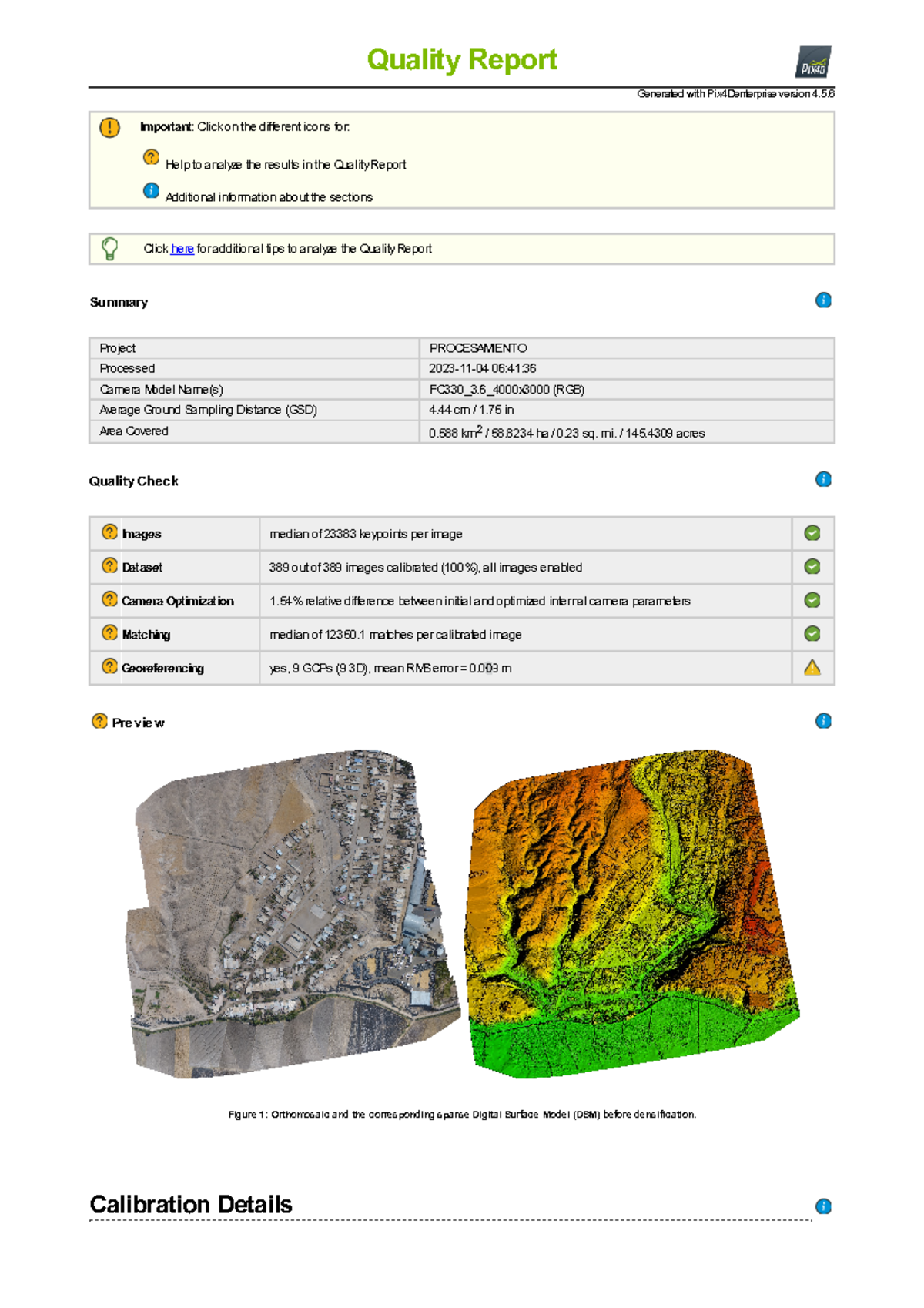Open the Quality Check info icon
This screenshot has width=924, height=1308.
pyautogui.click(x=823, y=479)
